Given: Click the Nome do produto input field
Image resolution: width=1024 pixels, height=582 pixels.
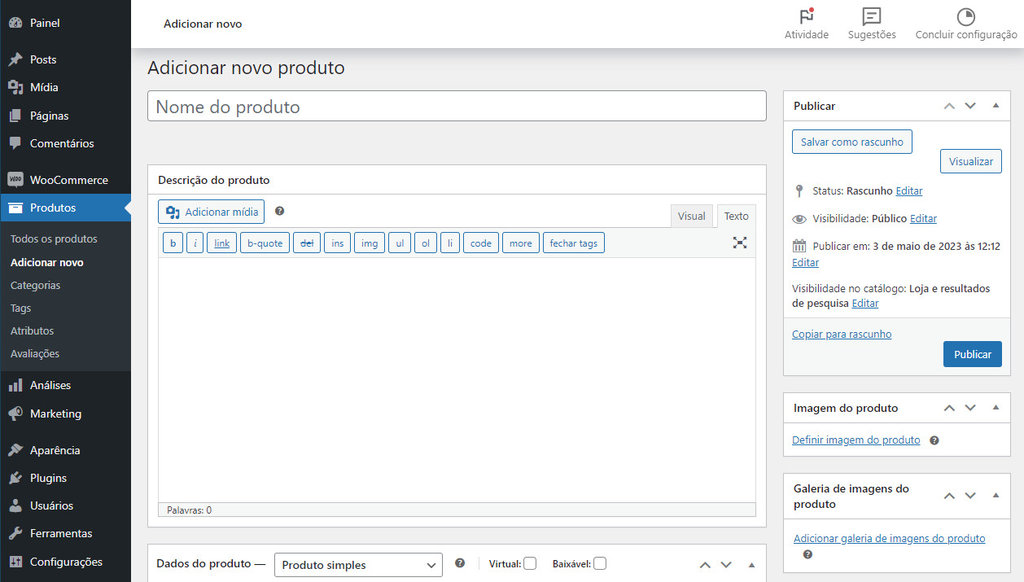Looking at the screenshot, I should [456, 106].
